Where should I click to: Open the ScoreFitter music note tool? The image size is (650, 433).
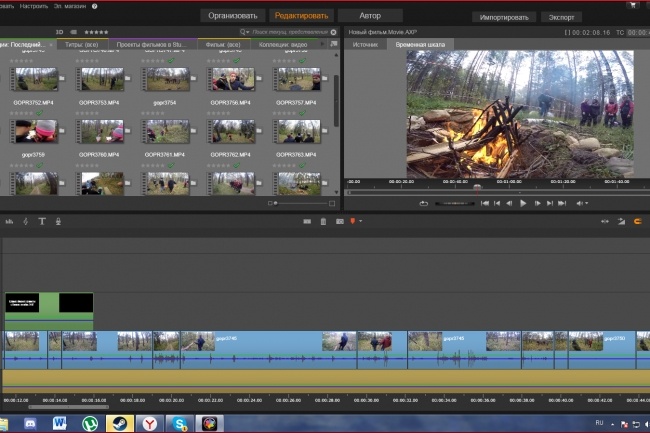[x=26, y=222]
